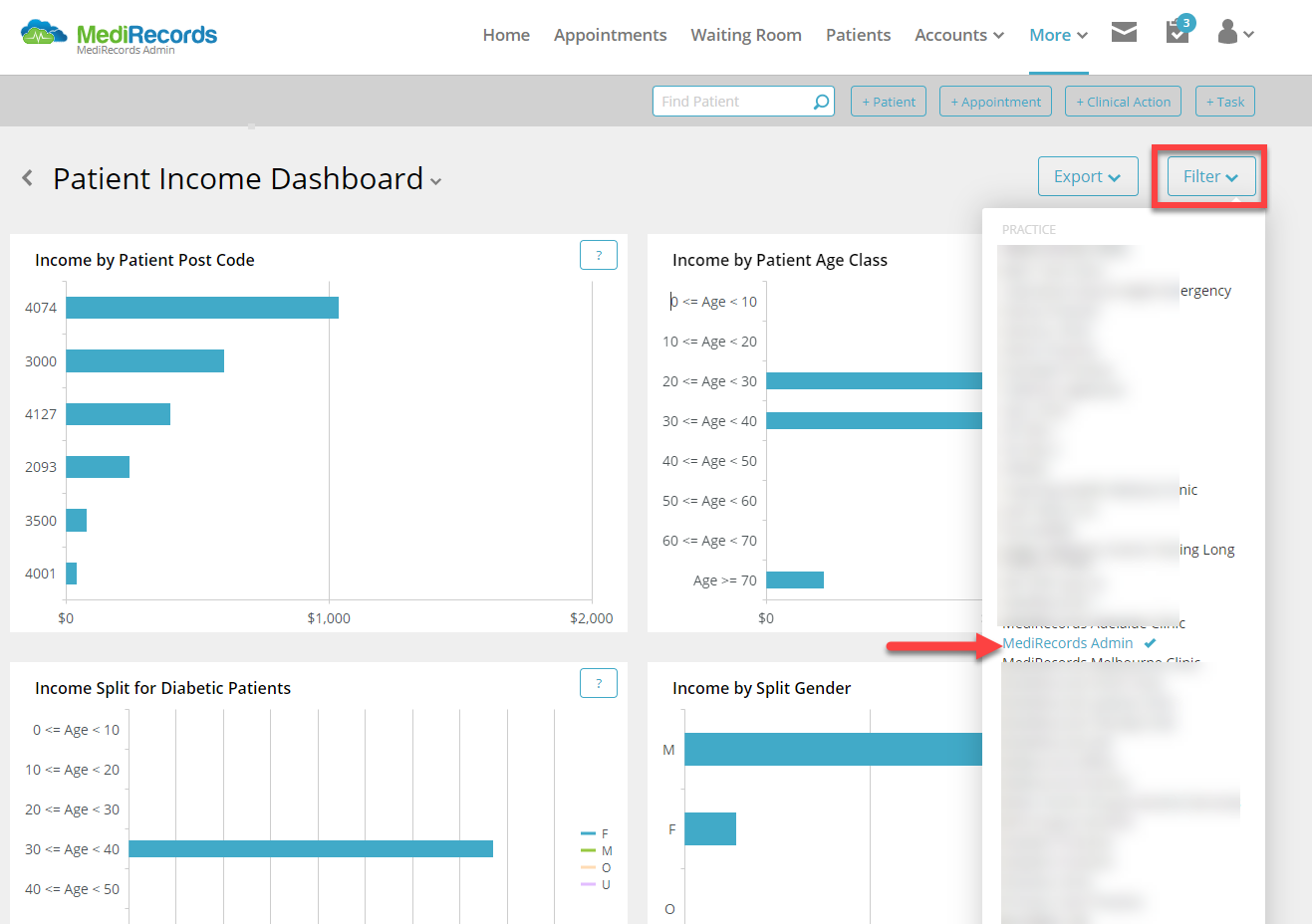Screen dimensions: 1312x924
Task: Click the 30 <= Age < 40 age class bar
Action: point(874,420)
